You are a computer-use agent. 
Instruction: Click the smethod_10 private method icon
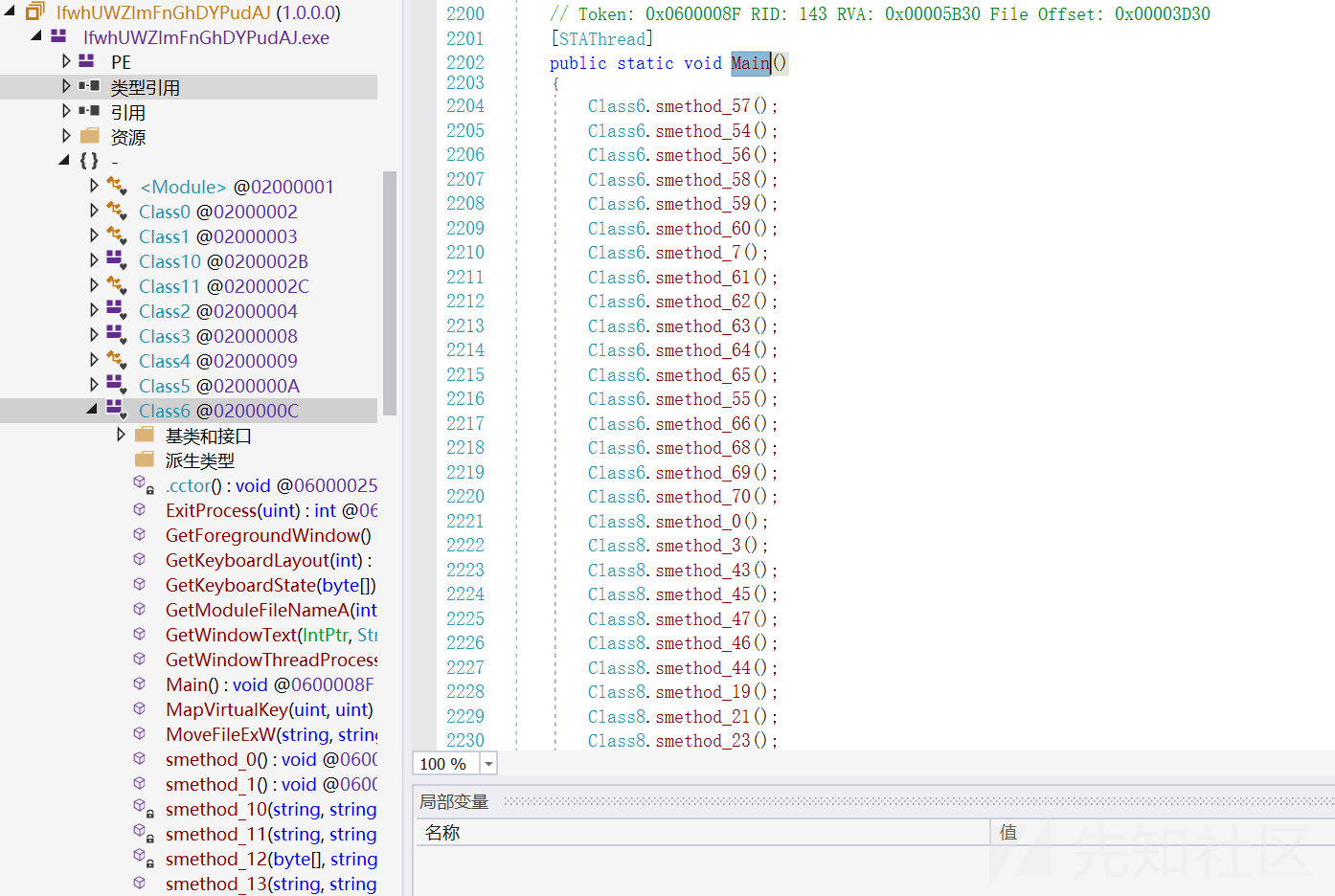[x=143, y=808]
